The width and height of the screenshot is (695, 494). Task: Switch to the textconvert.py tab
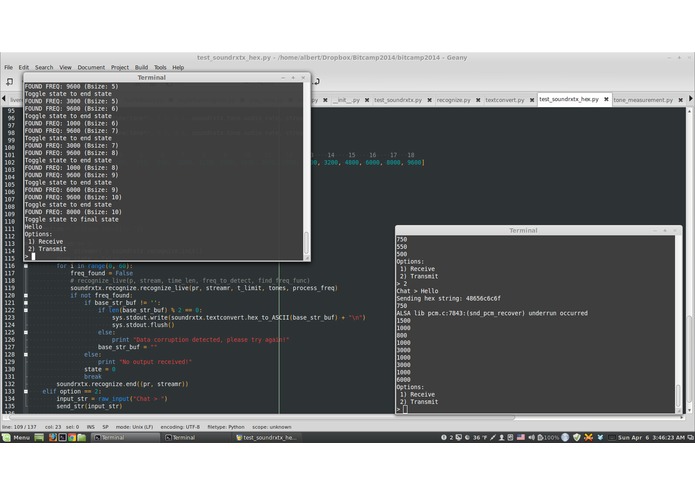[x=504, y=100]
